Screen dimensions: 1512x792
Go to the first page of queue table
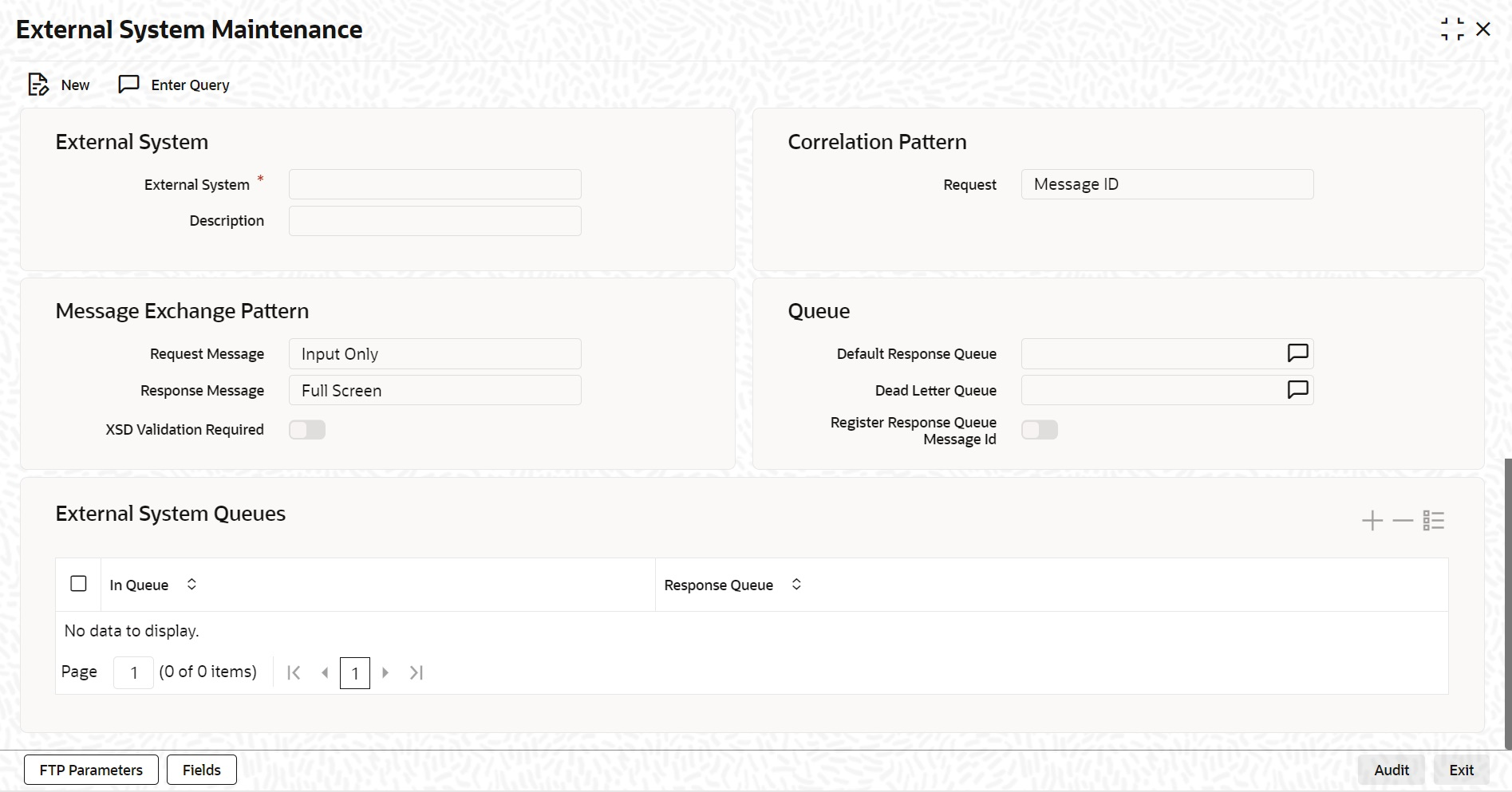pyautogui.click(x=294, y=672)
